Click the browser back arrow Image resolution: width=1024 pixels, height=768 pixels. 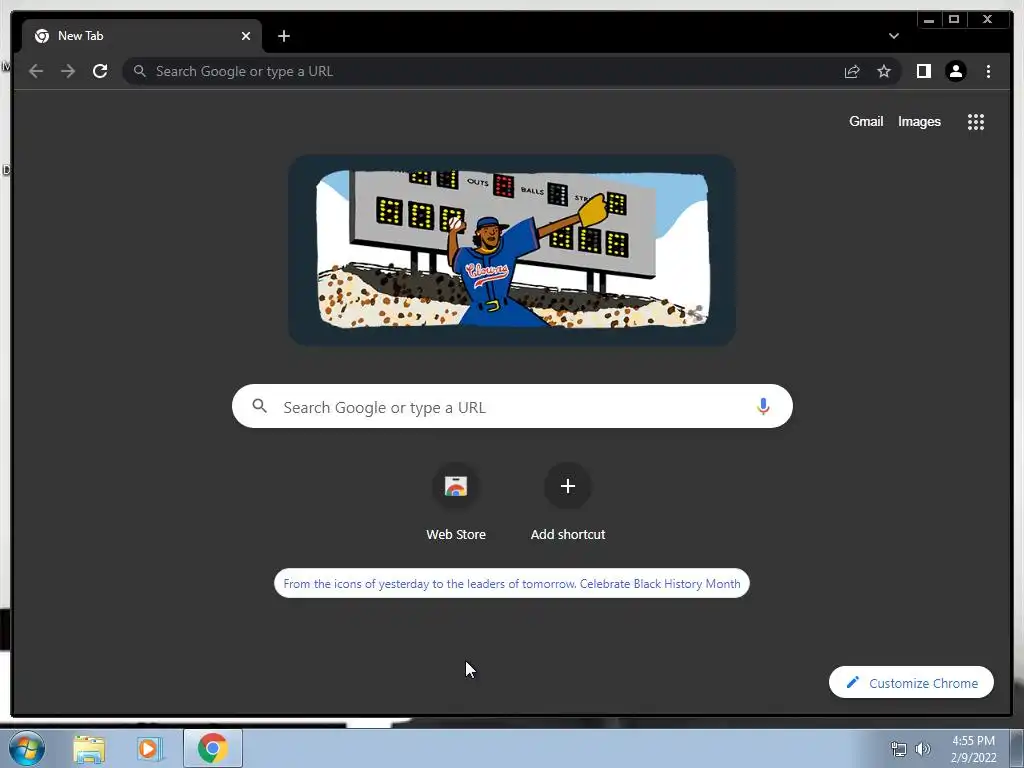[36, 71]
